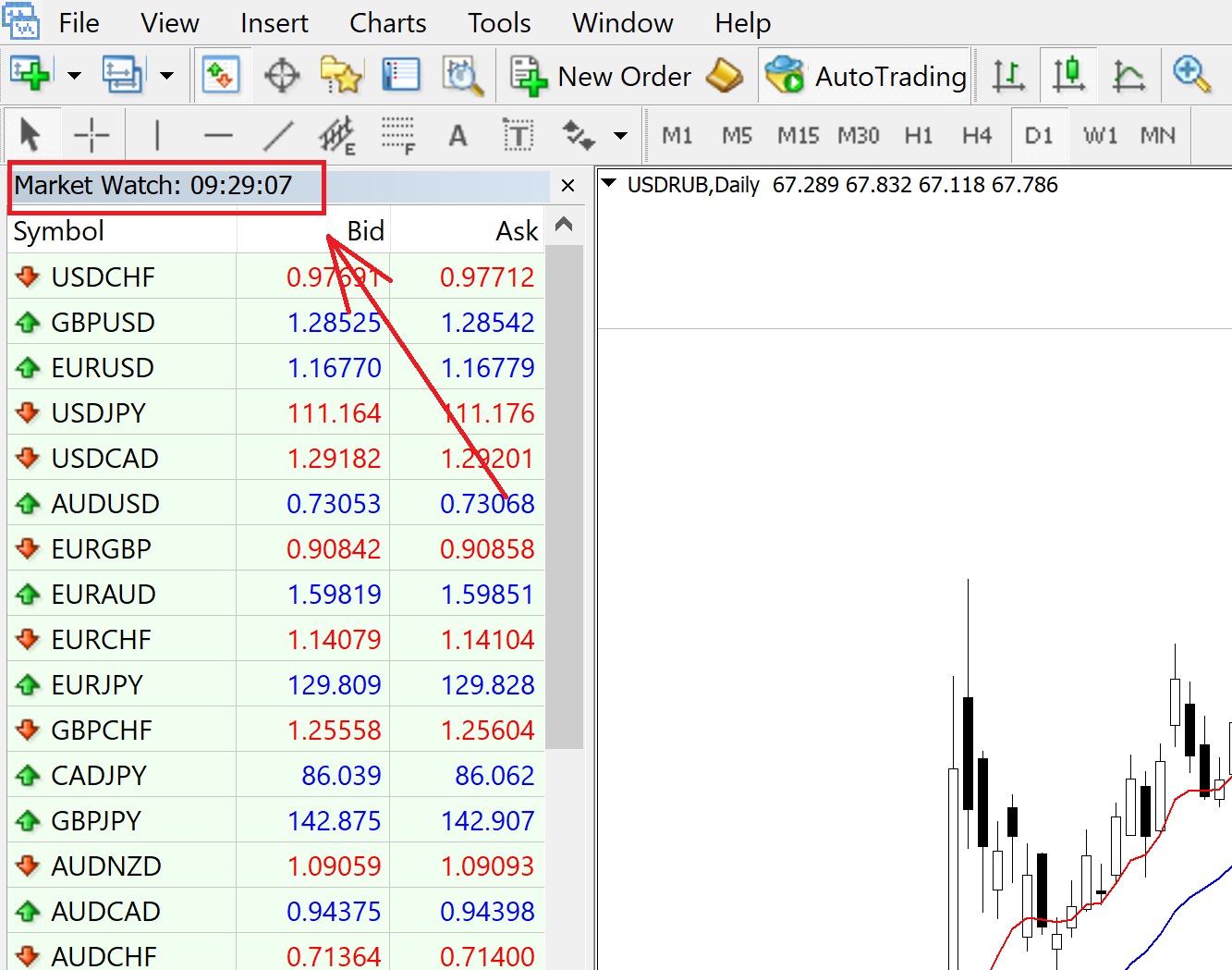
Task: Select the USDJPY symbol row
Action: 276,412
